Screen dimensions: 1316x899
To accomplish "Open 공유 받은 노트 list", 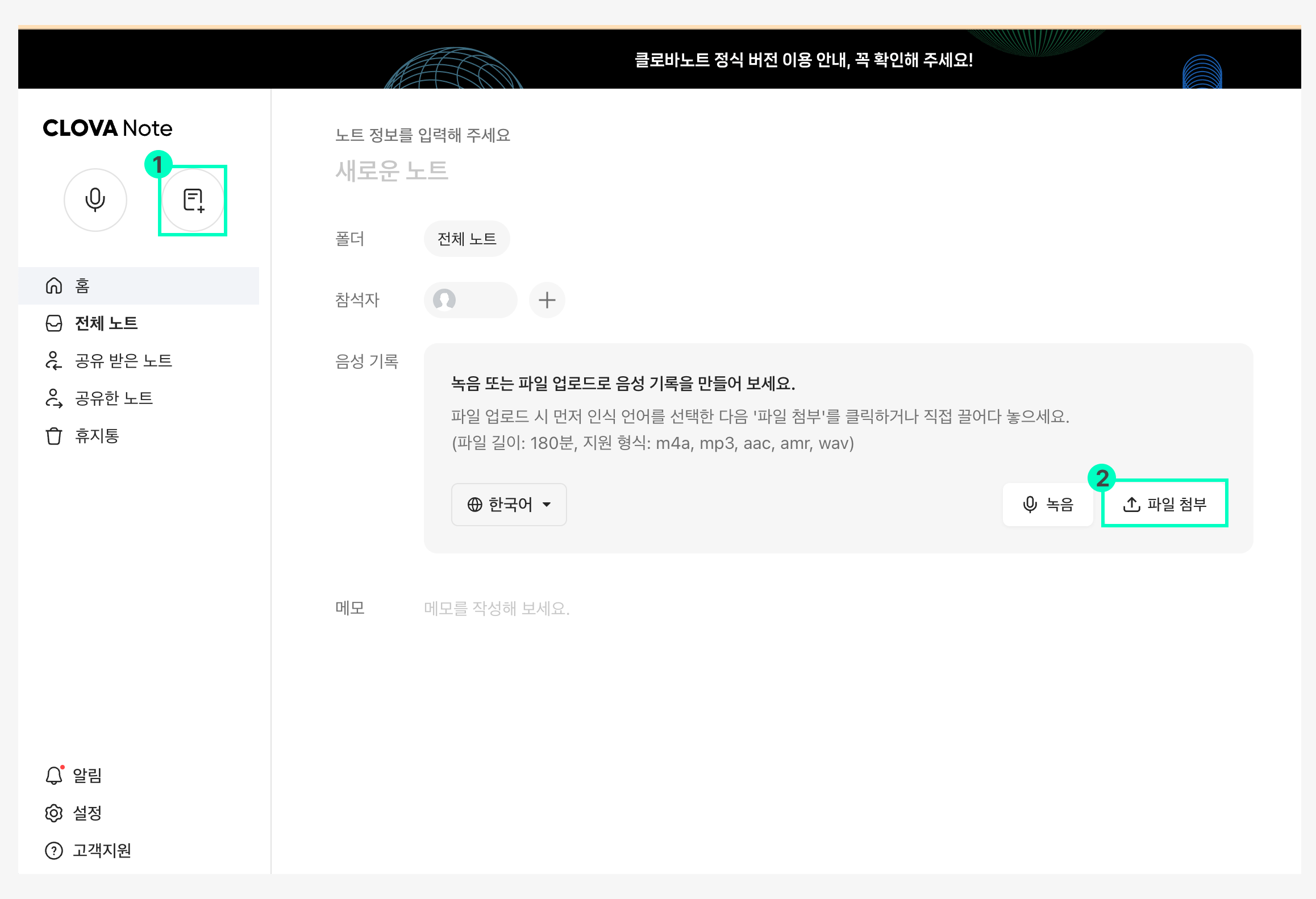I will coord(139,360).
